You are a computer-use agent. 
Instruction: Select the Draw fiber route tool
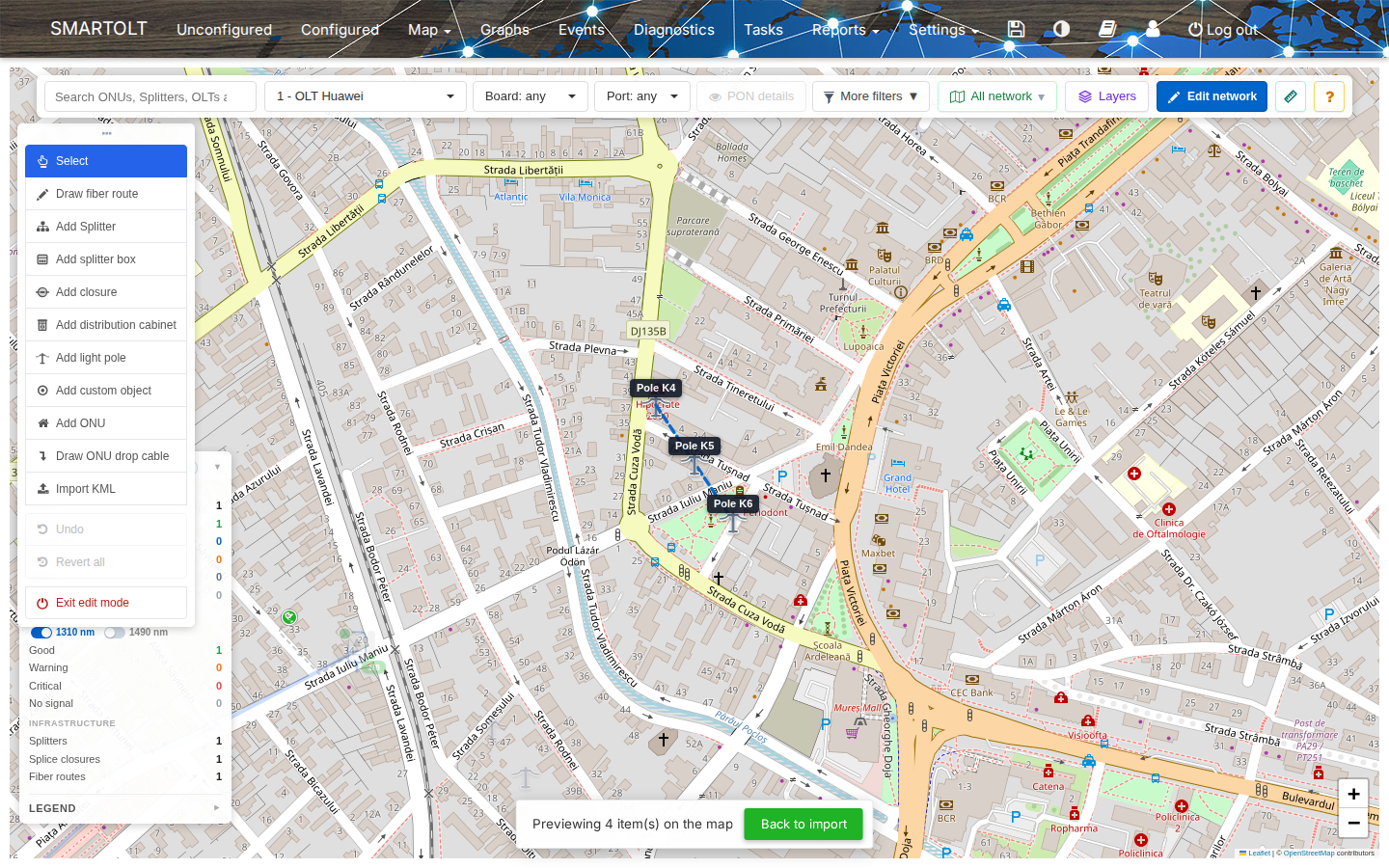106,194
